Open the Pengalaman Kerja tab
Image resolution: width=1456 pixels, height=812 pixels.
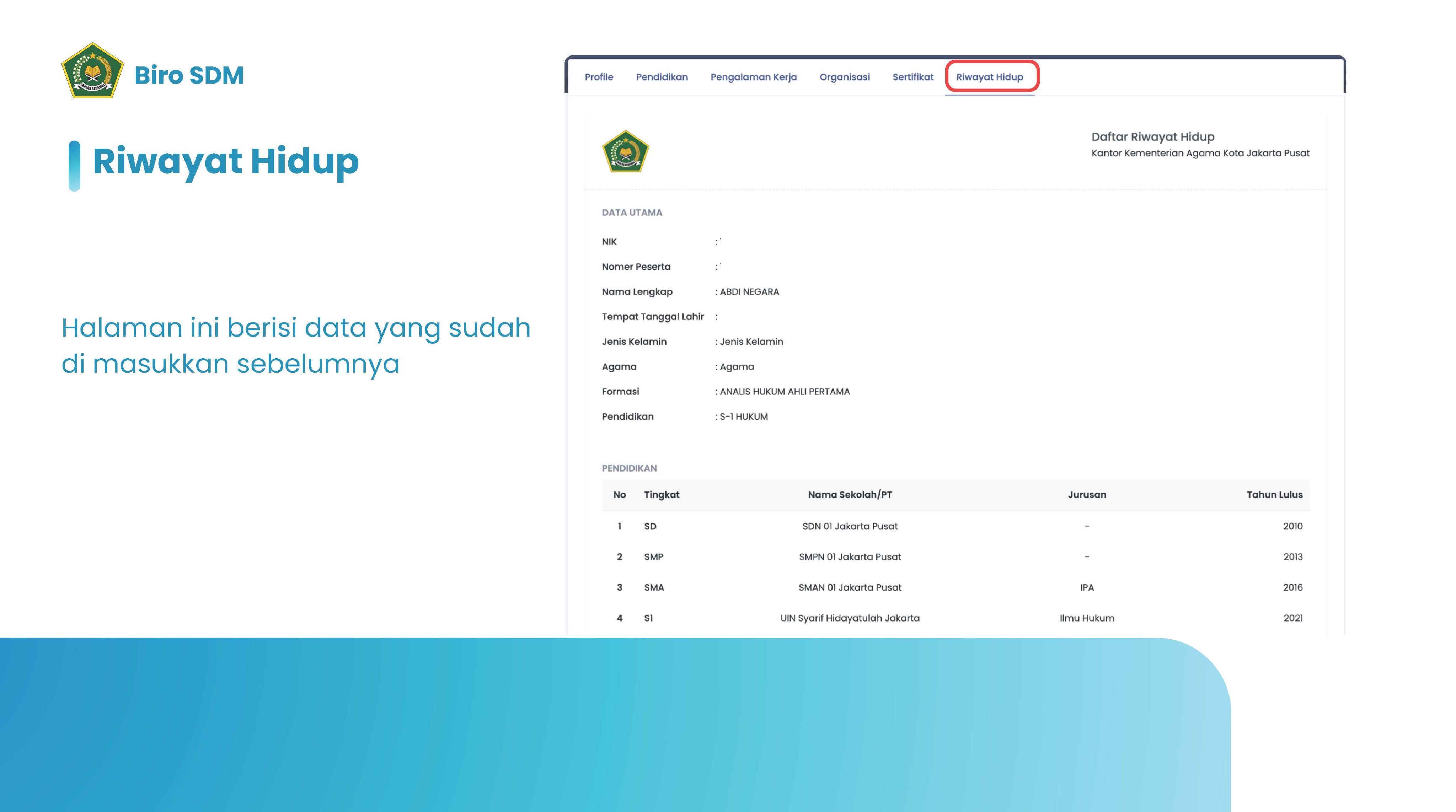point(754,77)
